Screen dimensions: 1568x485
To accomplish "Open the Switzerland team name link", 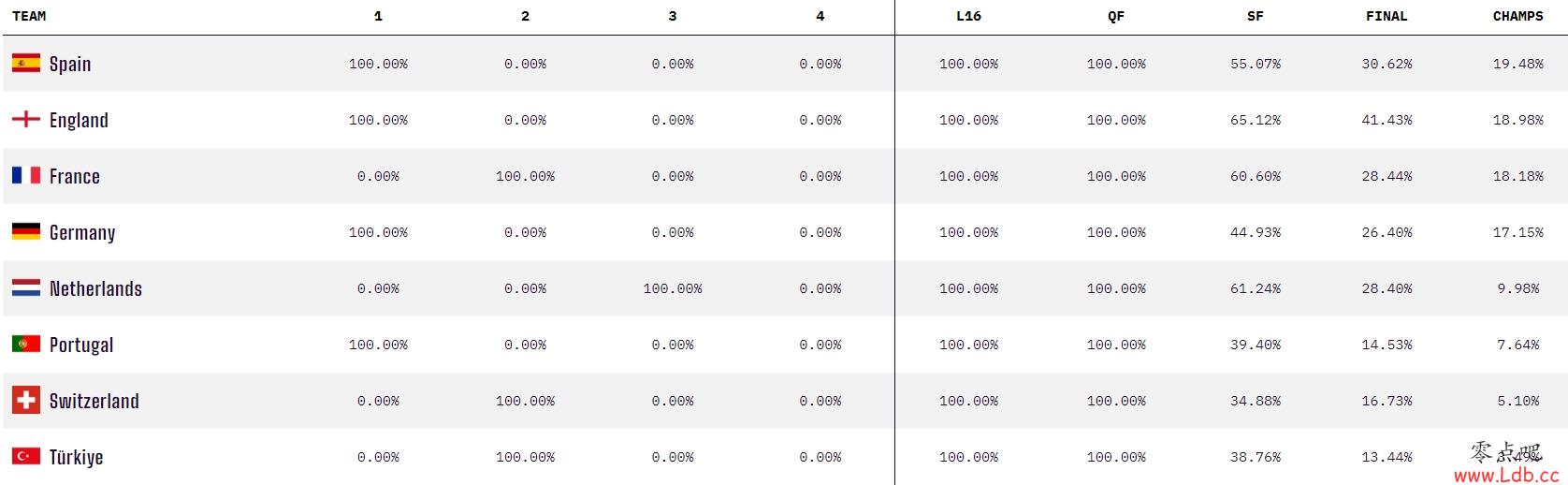I will pos(94,401).
